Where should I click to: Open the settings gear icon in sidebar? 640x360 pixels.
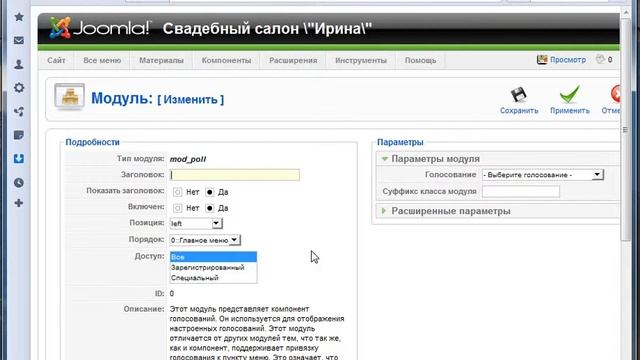(x=19, y=88)
